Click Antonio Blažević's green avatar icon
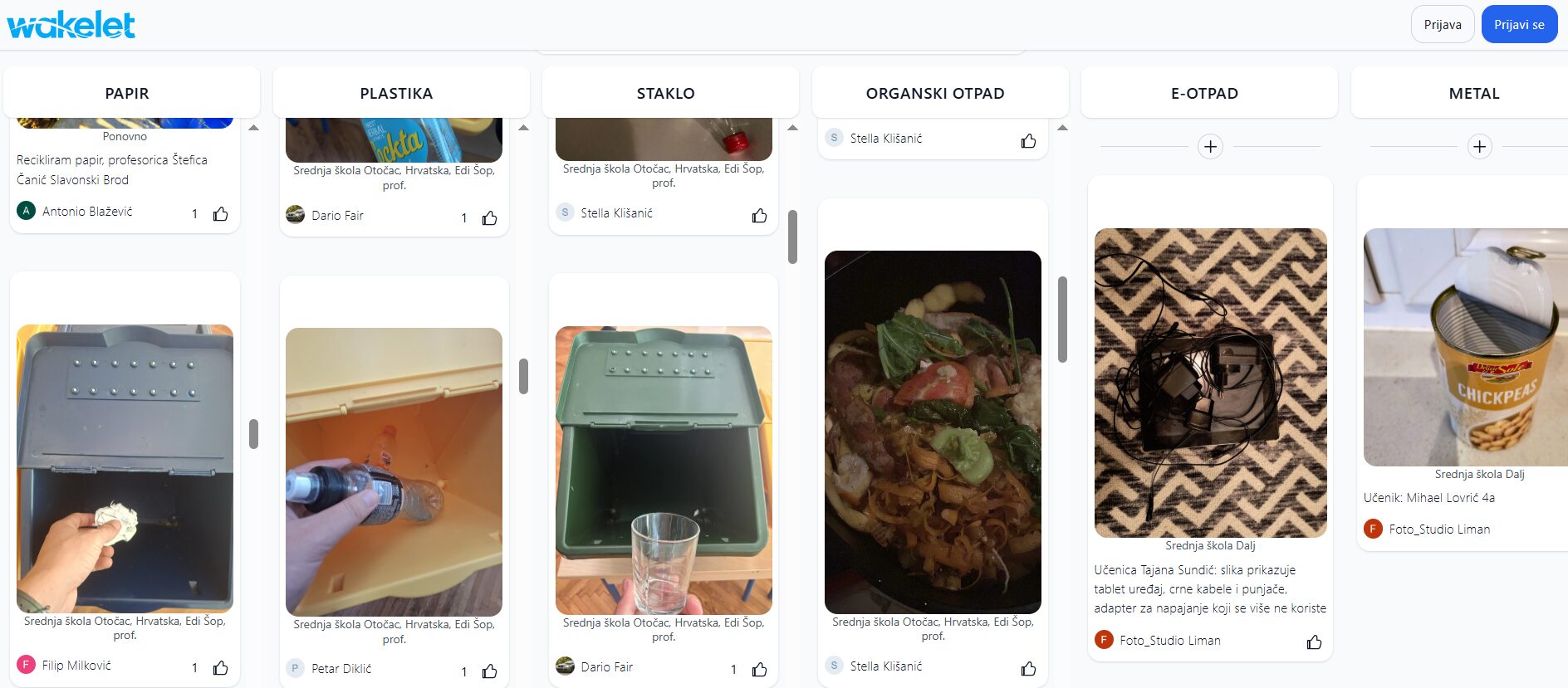The image size is (1568, 688). (26, 211)
